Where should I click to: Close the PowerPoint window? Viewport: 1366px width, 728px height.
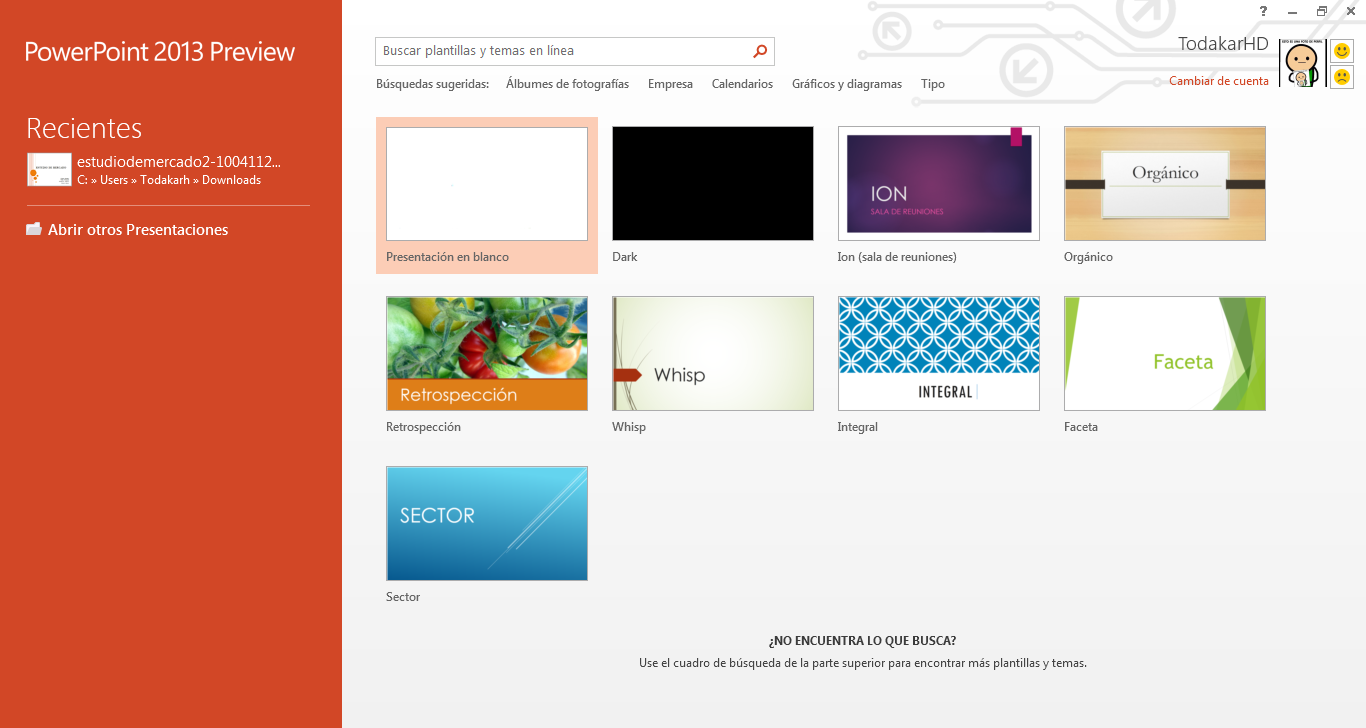pyautogui.click(x=1350, y=11)
